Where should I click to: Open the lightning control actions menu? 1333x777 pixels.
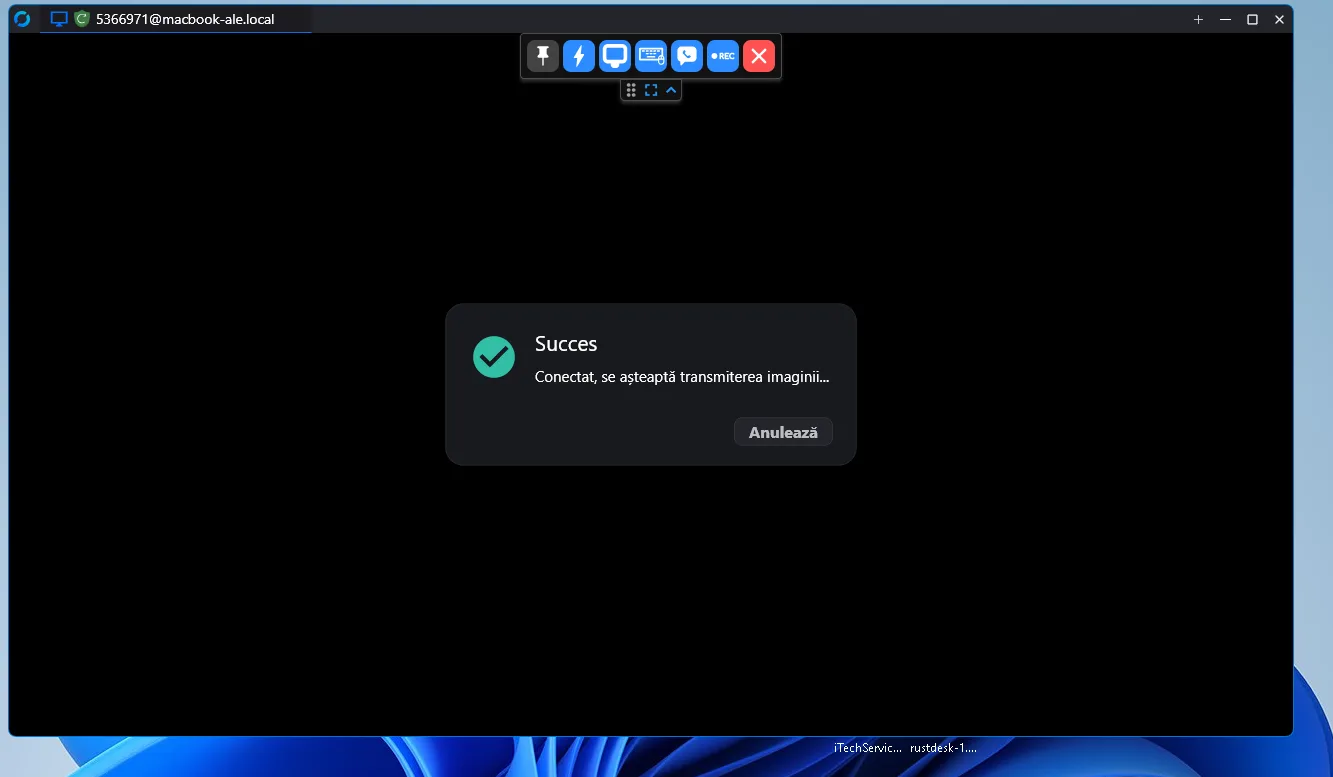tap(579, 56)
